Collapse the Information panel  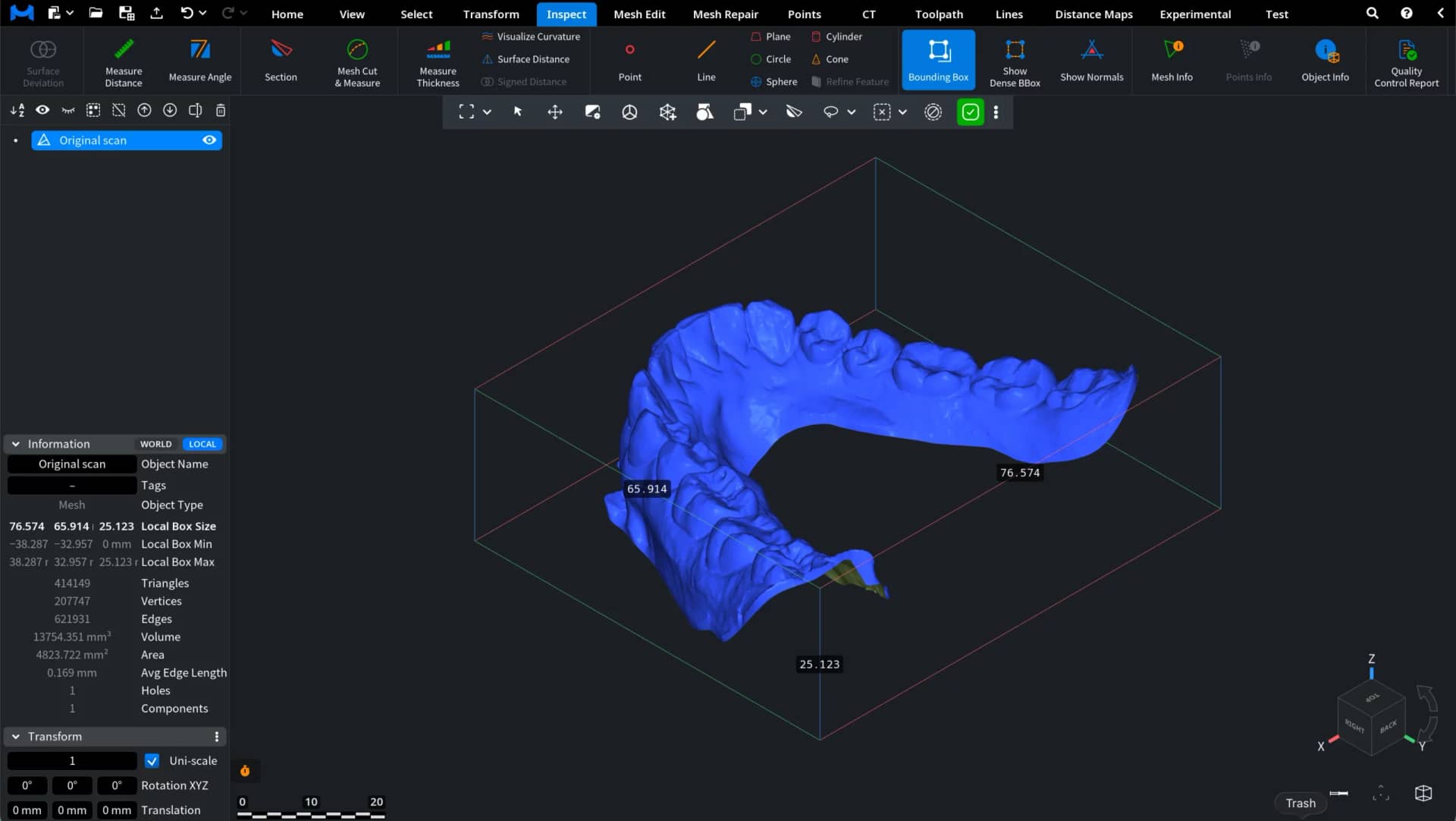coord(15,444)
